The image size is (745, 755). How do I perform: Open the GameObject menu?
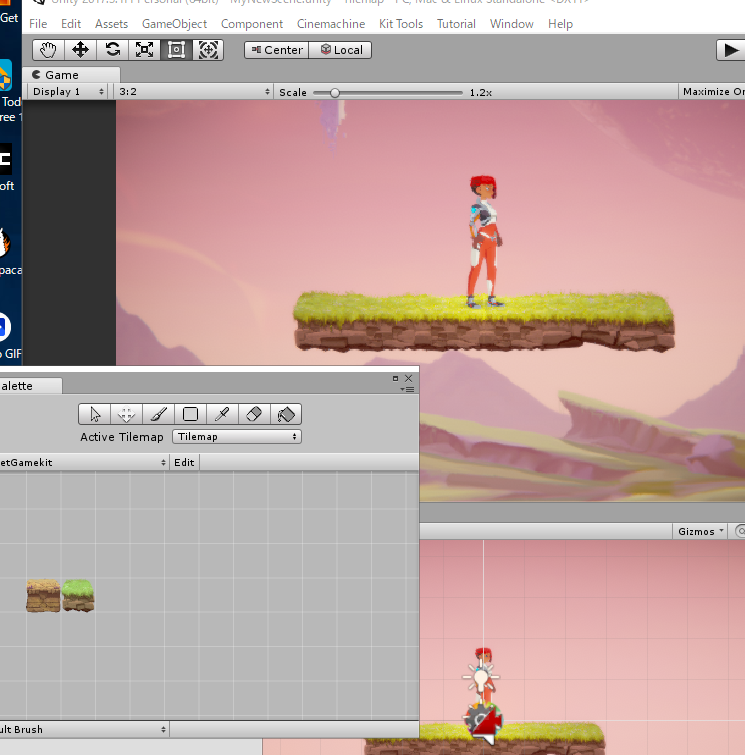174,24
